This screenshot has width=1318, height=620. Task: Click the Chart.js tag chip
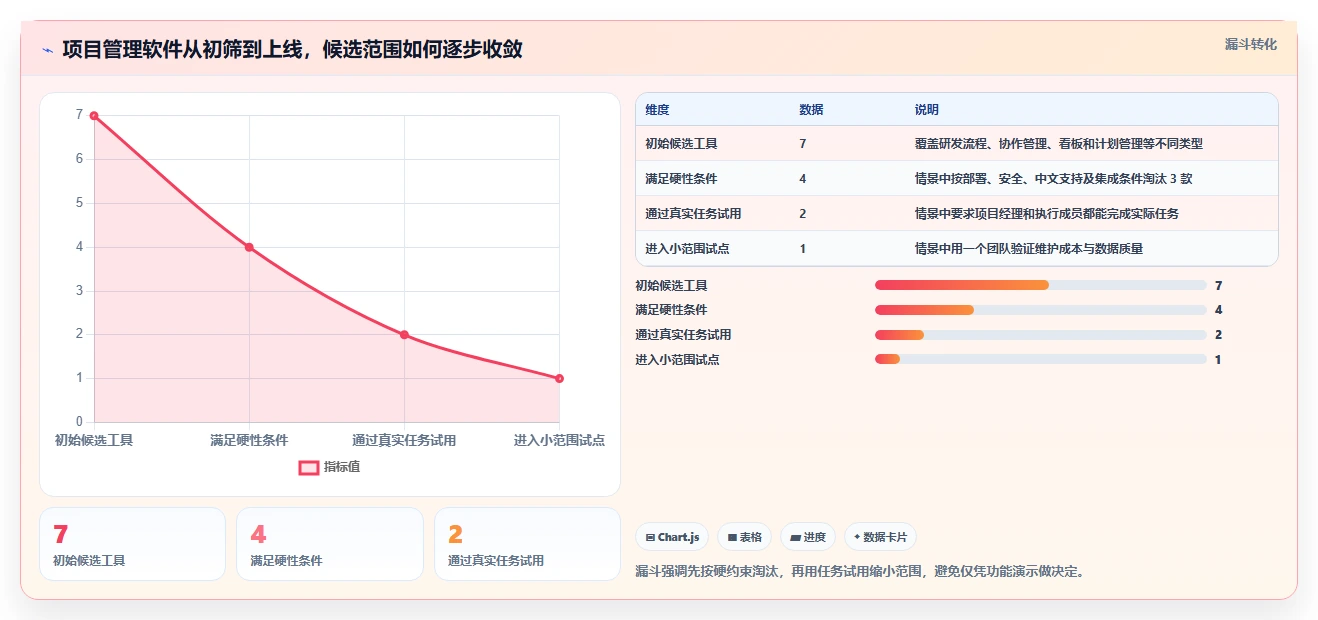[672, 537]
